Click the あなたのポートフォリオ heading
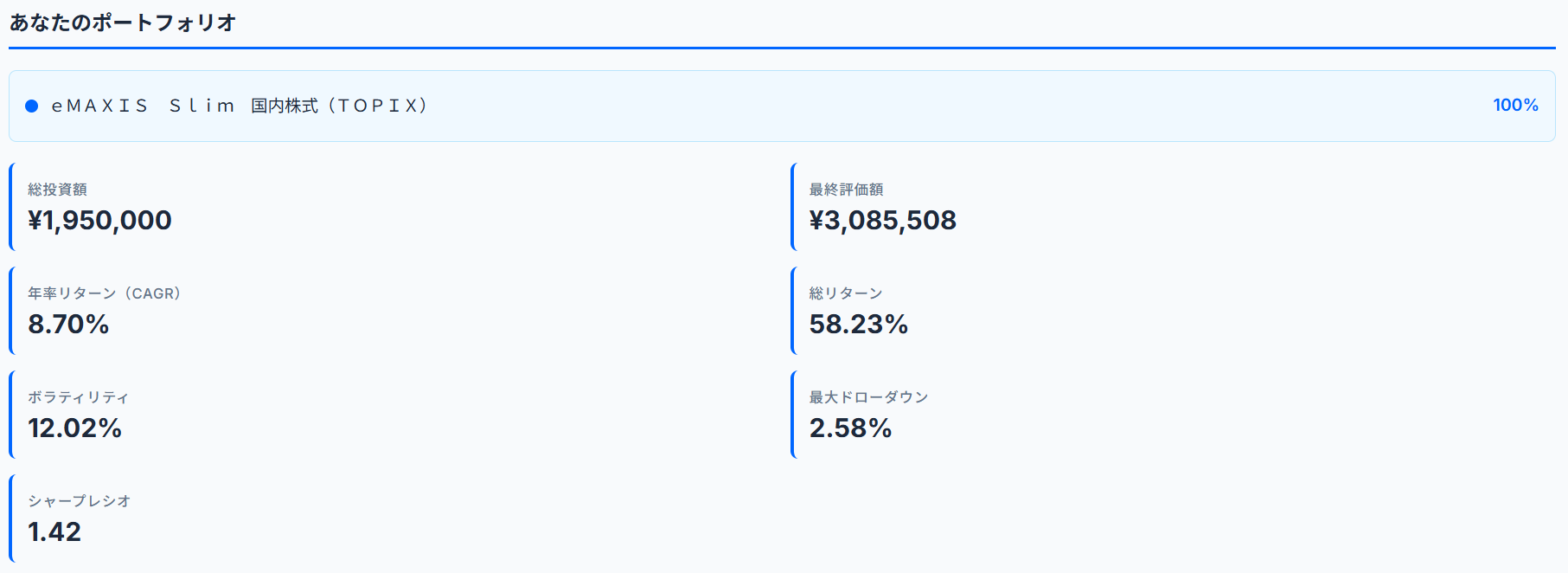 point(123,23)
